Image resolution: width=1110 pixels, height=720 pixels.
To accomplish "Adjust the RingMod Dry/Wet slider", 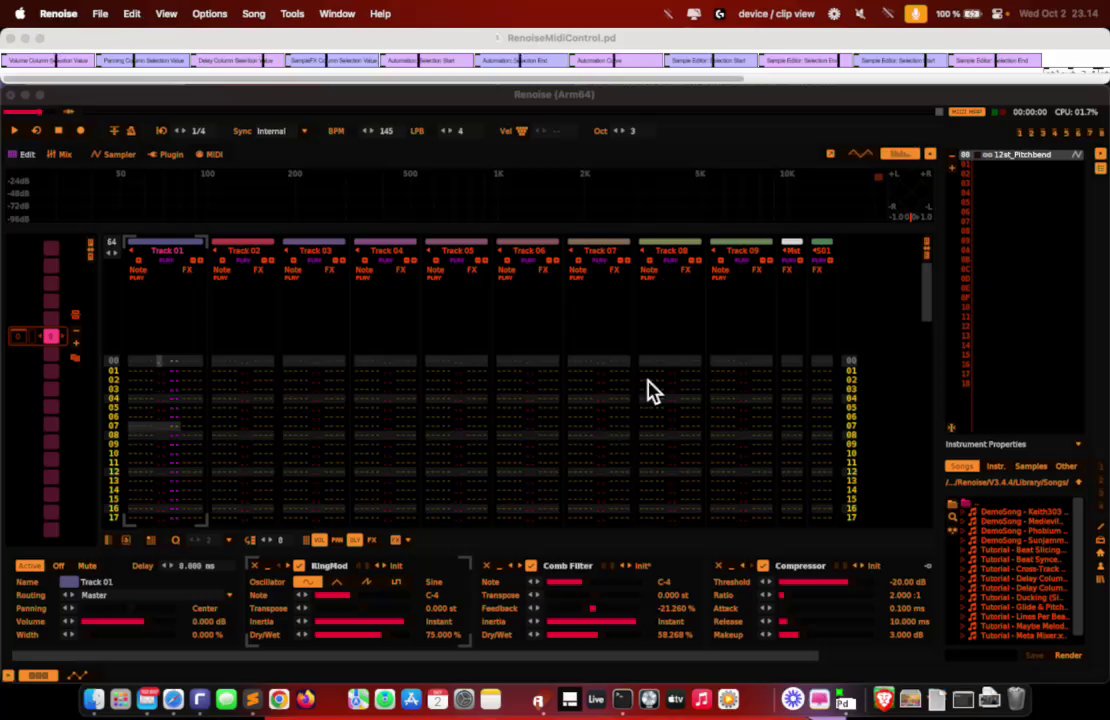I will [x=360, y=635].
